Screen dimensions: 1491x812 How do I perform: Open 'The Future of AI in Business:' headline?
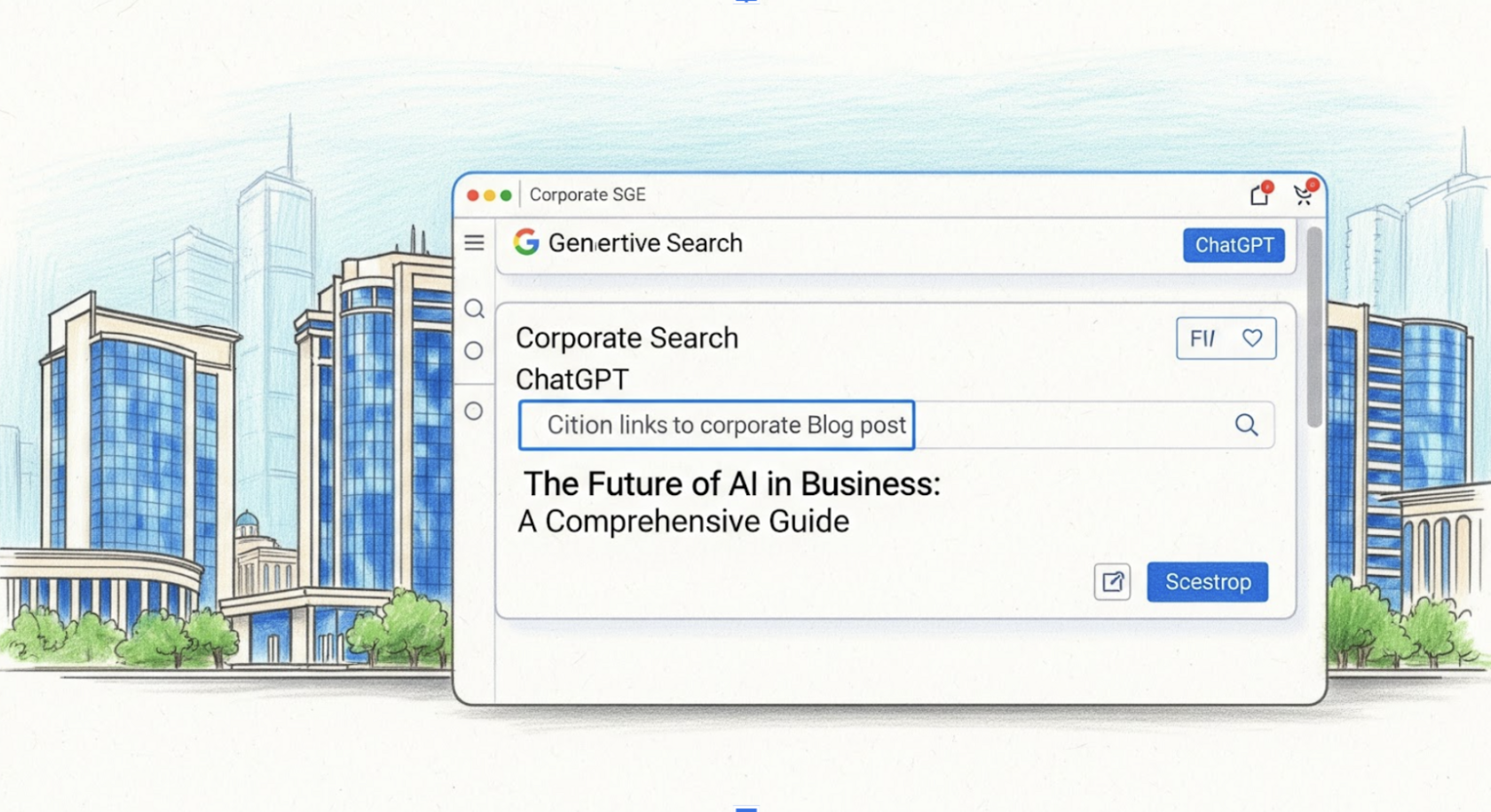click(x=731, y=484)
